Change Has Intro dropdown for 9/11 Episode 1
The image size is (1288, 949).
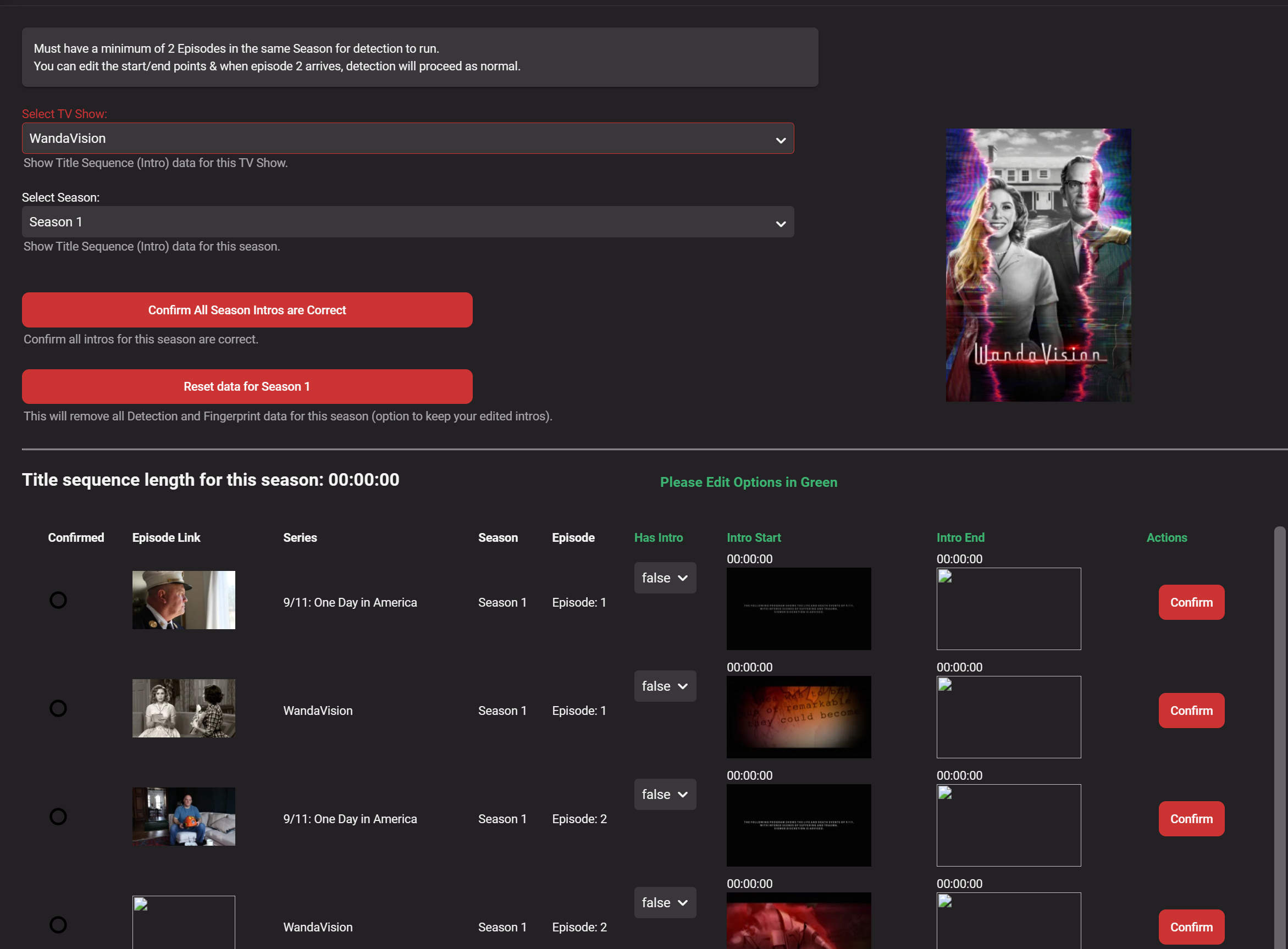click(x=665, y=578)
